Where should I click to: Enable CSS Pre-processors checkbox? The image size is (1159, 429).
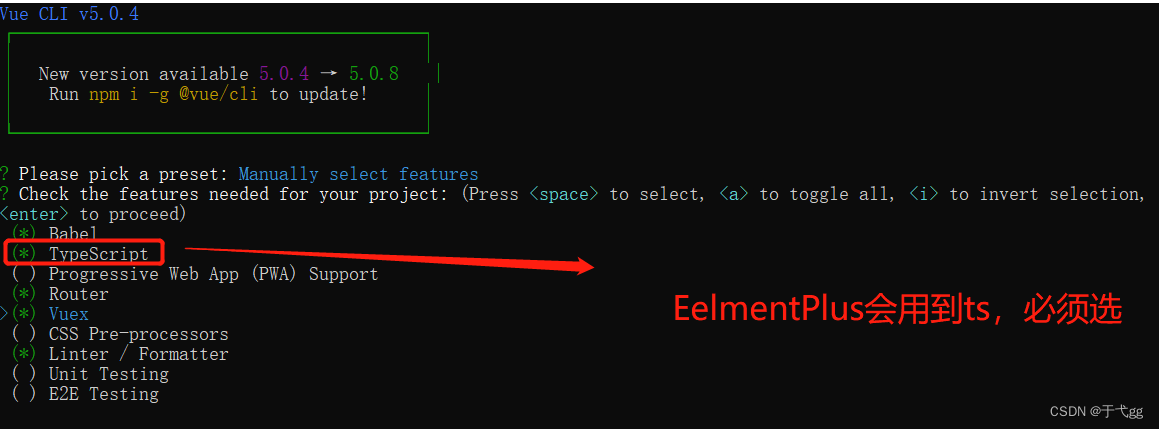click(x=24, y=334)
